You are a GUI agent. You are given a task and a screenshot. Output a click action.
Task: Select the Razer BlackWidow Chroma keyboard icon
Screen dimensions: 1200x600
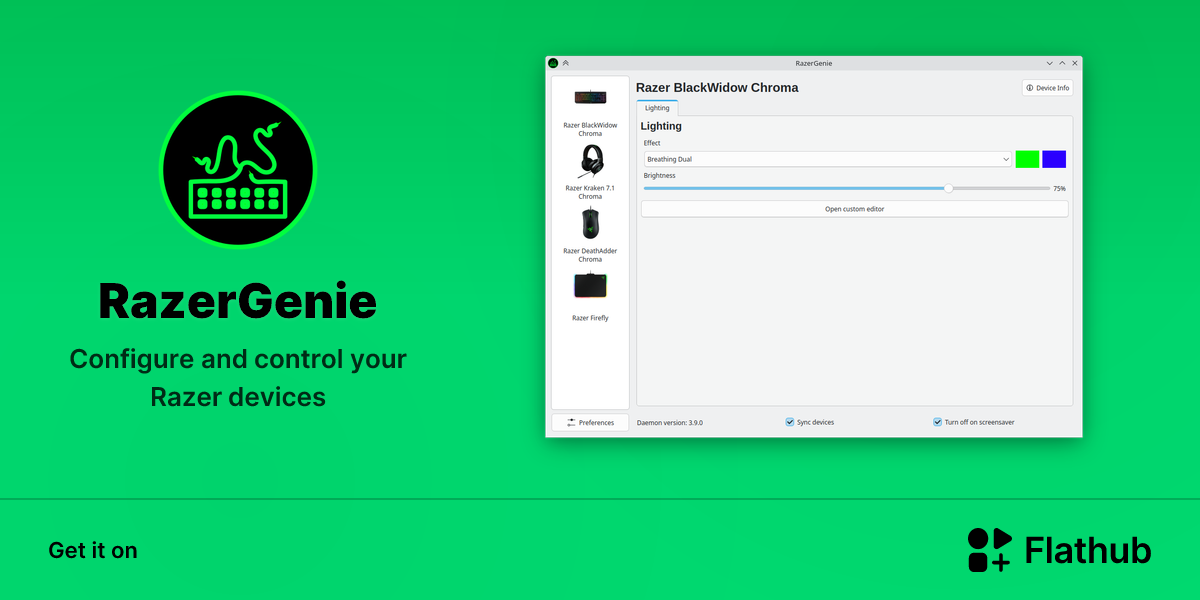pos(590,97)
